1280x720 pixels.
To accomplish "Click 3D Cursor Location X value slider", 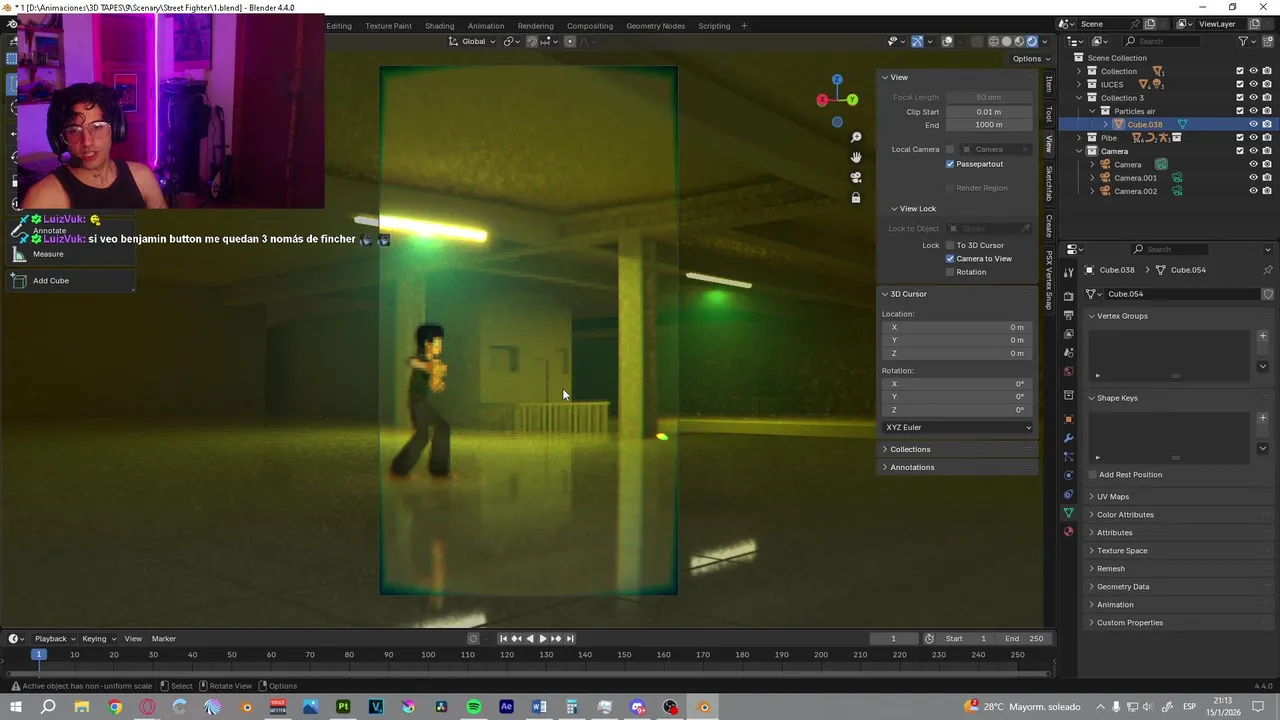I will [x=958, y=327].
